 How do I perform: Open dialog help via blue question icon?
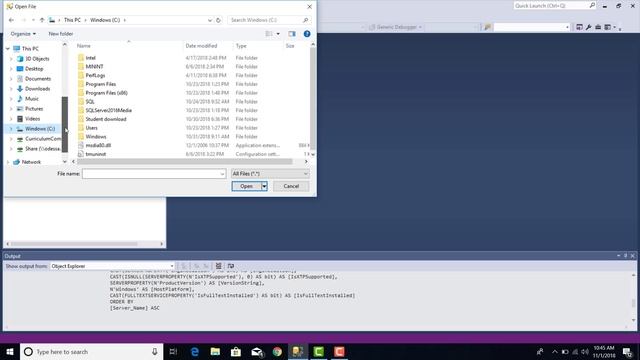point(307,34)
